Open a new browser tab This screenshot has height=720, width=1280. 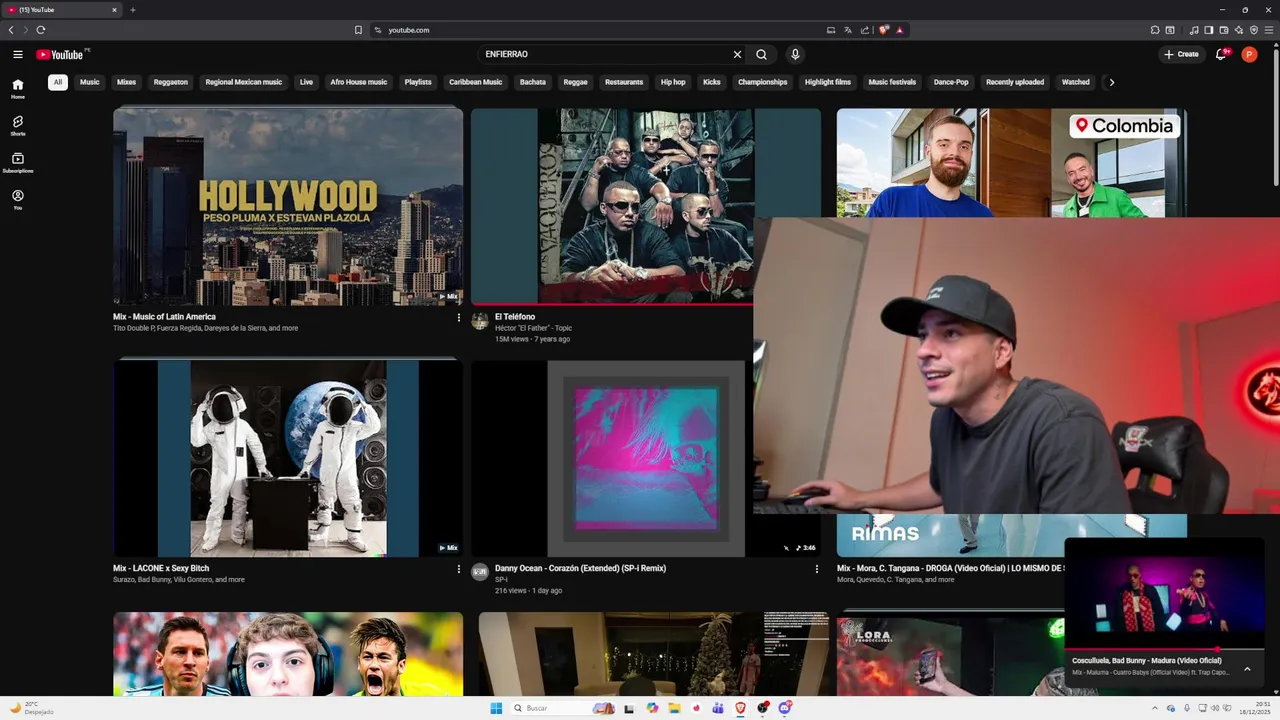pyautogui.click(x=132, y=10)
